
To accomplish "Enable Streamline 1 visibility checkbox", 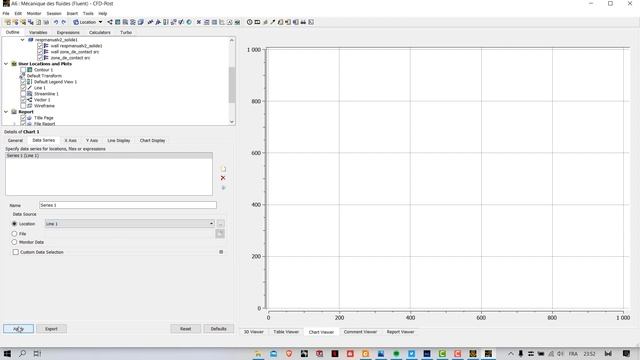I will [x=23, y=94].
